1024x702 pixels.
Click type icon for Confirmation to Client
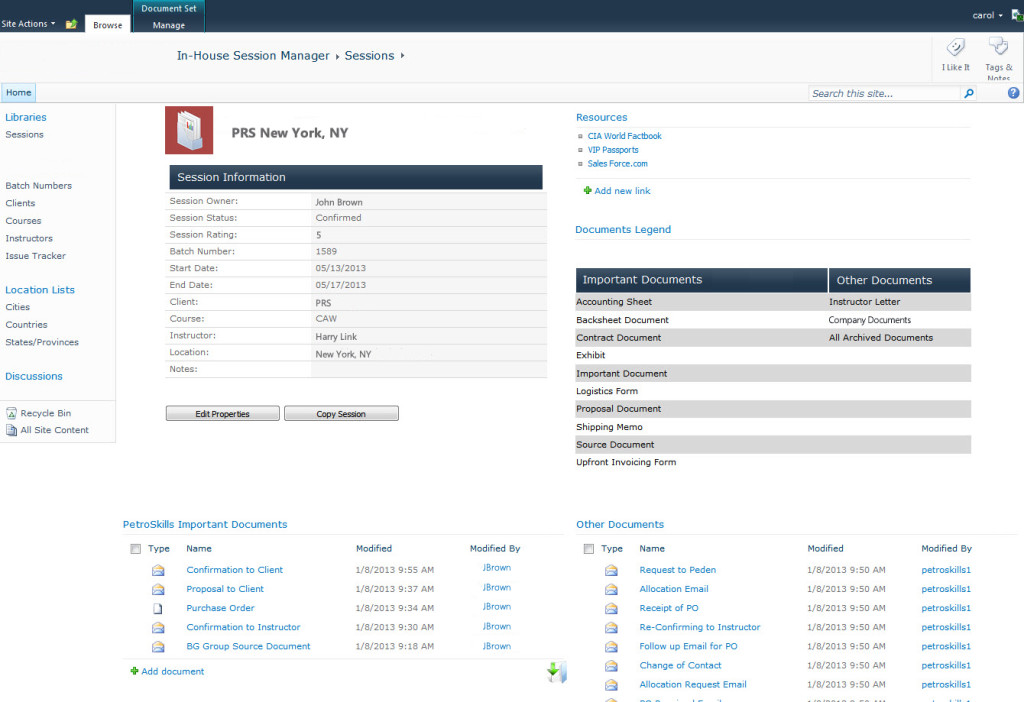pos(158,570)
